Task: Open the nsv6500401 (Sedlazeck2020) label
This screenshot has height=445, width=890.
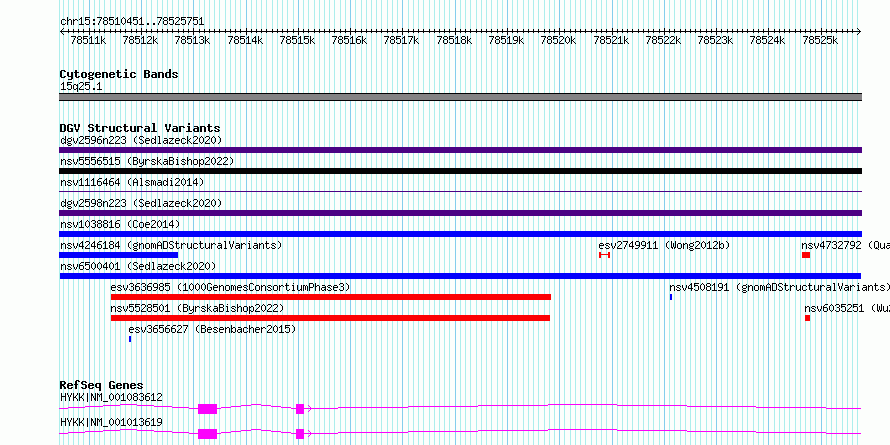Action: [x=138, y=266]
